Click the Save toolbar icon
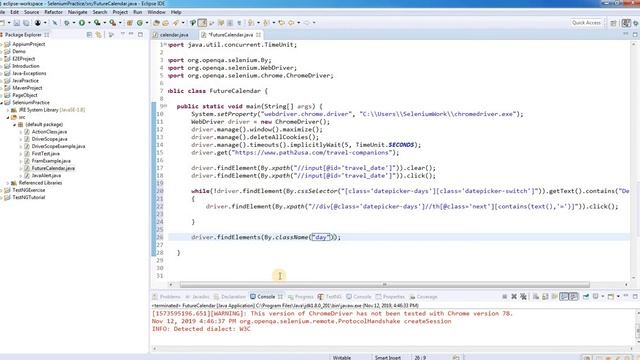Viewport: 640px width, 360px height. click(17, 23)
